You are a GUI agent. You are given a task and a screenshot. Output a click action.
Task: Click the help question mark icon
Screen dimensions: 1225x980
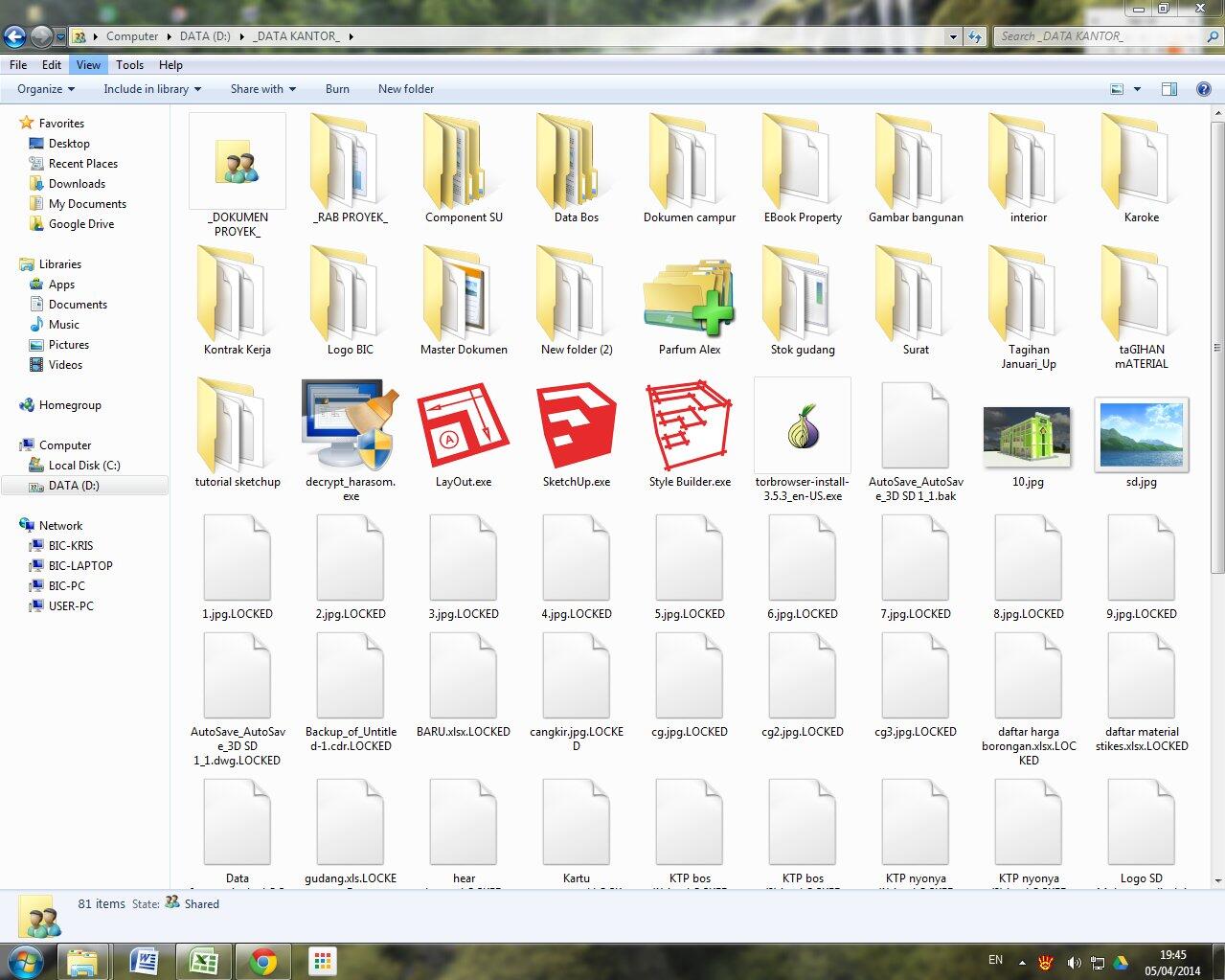tap(1203, 89)
